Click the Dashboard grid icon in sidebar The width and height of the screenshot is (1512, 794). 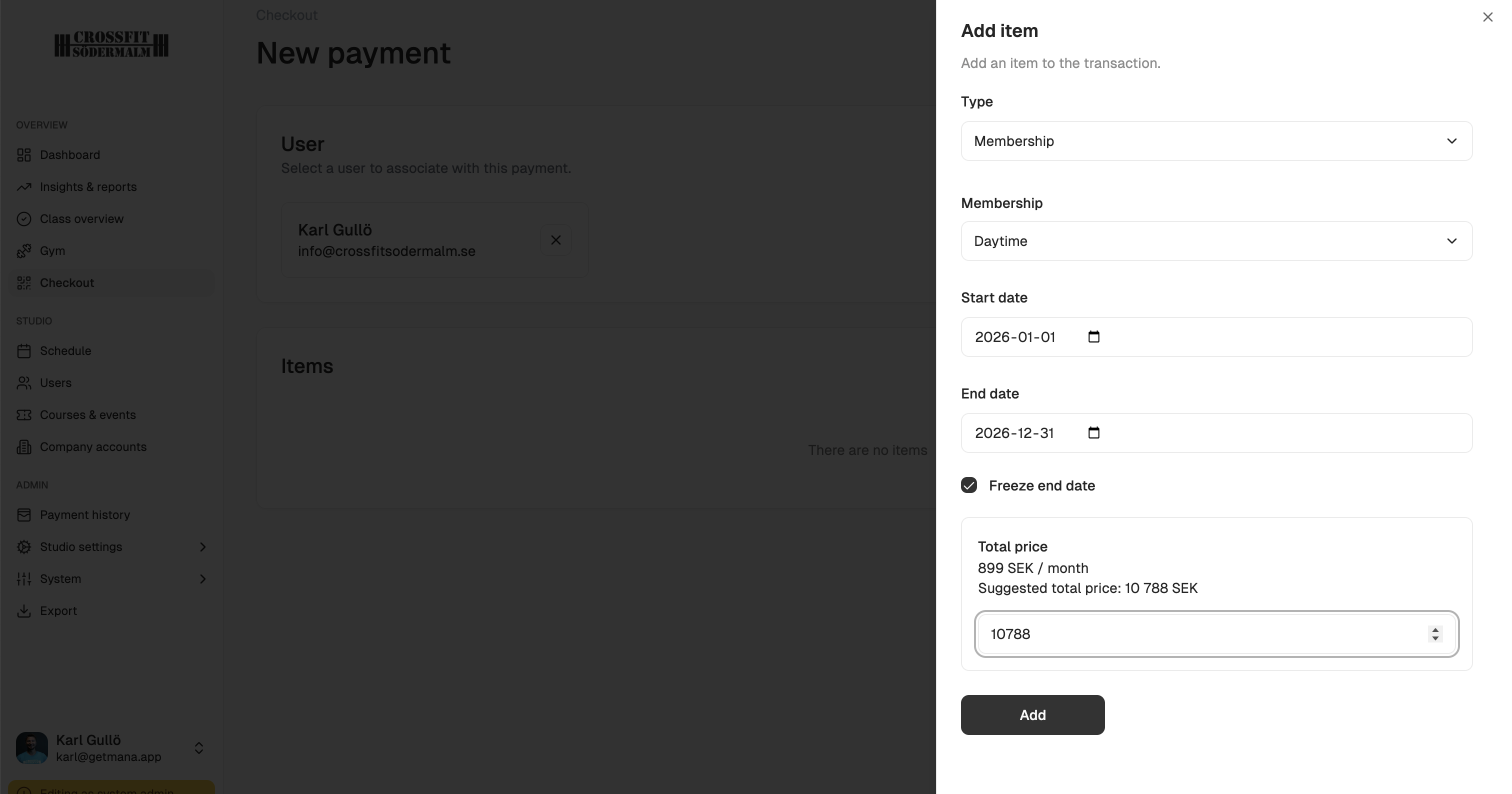[x=23, y=155]
